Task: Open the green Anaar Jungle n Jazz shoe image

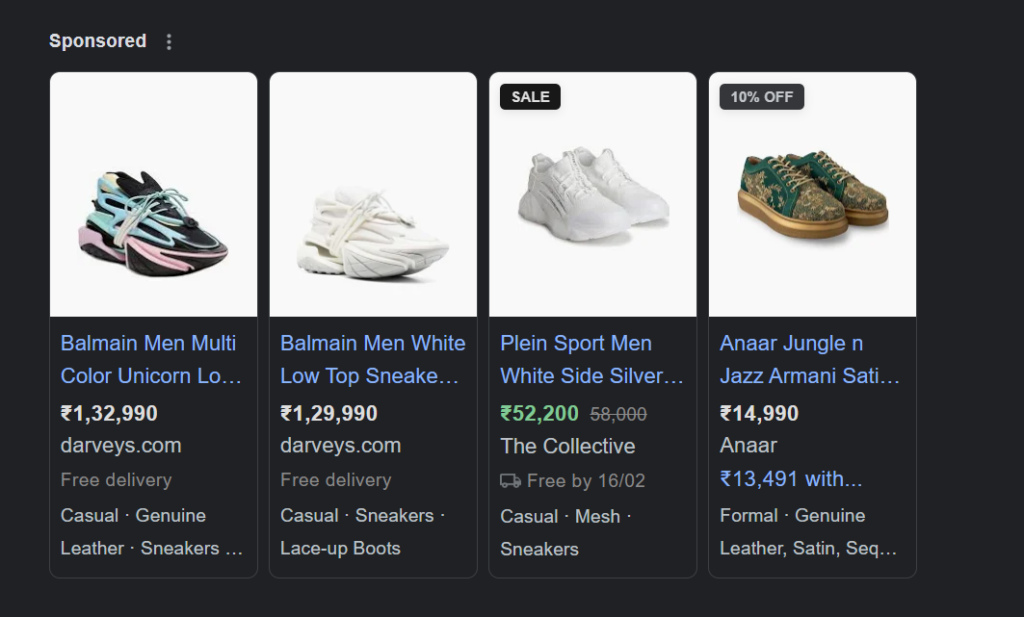Action: (812, 195)
